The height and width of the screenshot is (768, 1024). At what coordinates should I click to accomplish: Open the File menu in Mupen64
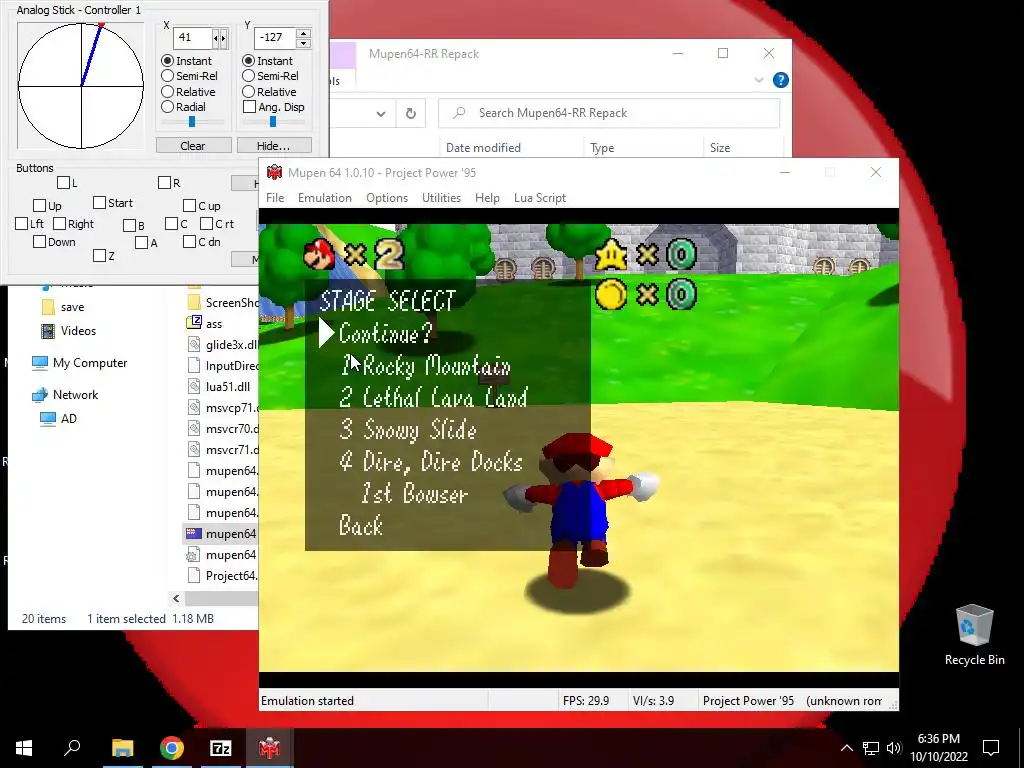(275, 198)
